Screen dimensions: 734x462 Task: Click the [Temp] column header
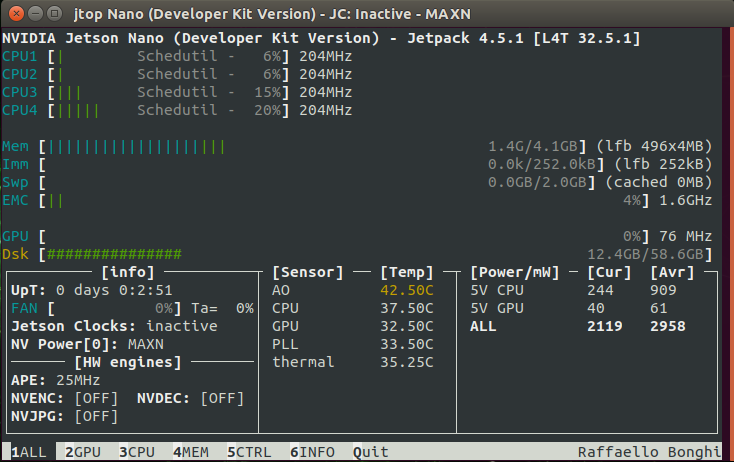[407, 272]
